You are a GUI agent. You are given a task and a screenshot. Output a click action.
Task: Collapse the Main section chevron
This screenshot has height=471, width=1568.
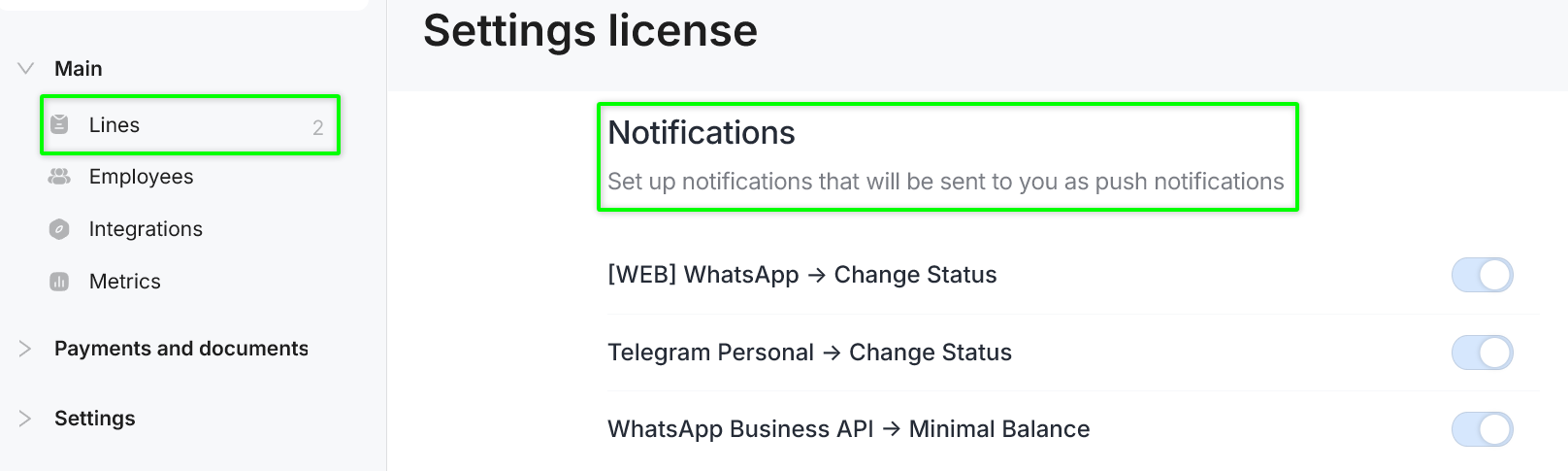pyautogui.click(x=26, y=69)
